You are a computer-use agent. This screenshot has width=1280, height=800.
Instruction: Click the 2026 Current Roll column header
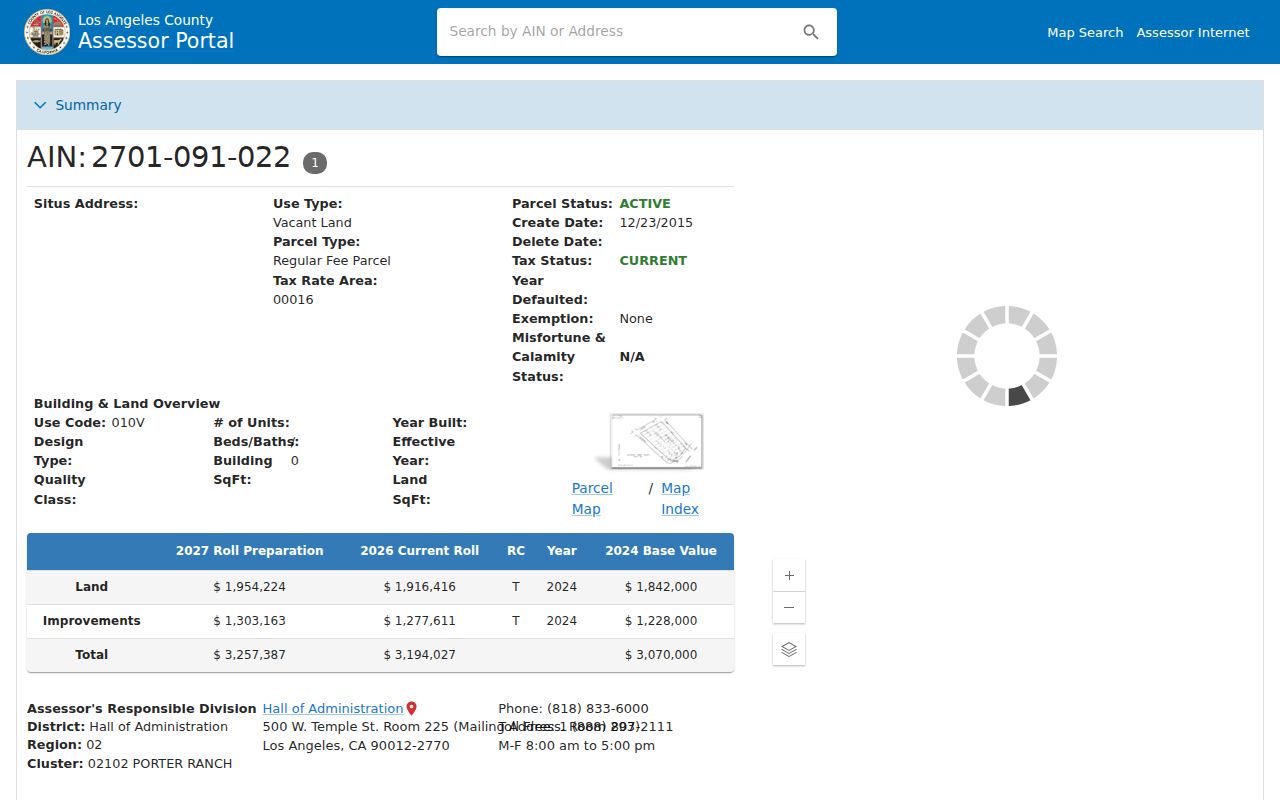[420, 551]
